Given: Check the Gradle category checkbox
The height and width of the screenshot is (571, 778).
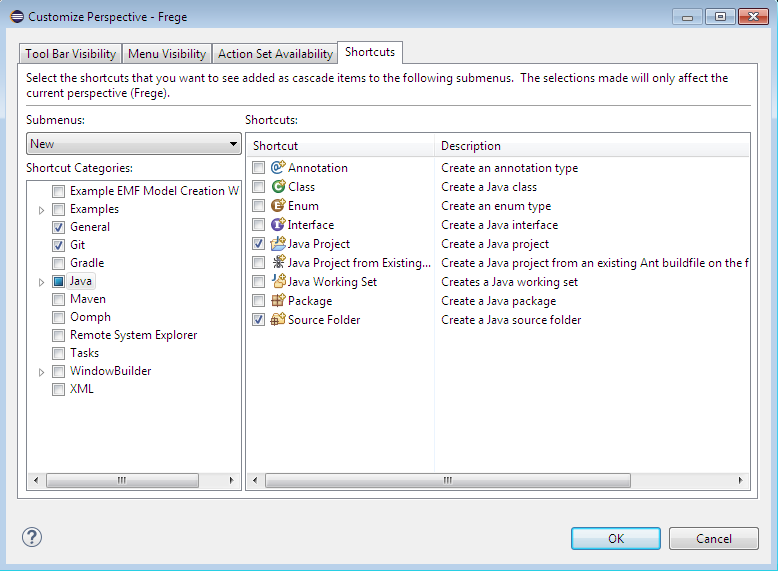Looking at the screenshot, I should (x=58, y=263).
